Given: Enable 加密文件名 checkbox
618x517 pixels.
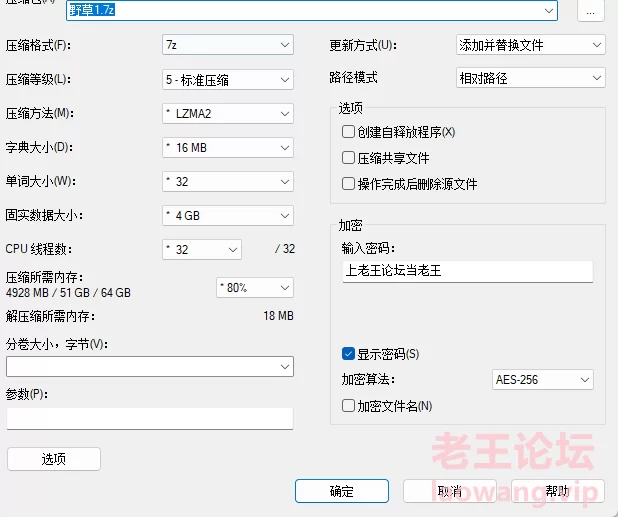Looking at the screenshot, I should (x=348, y=406).
